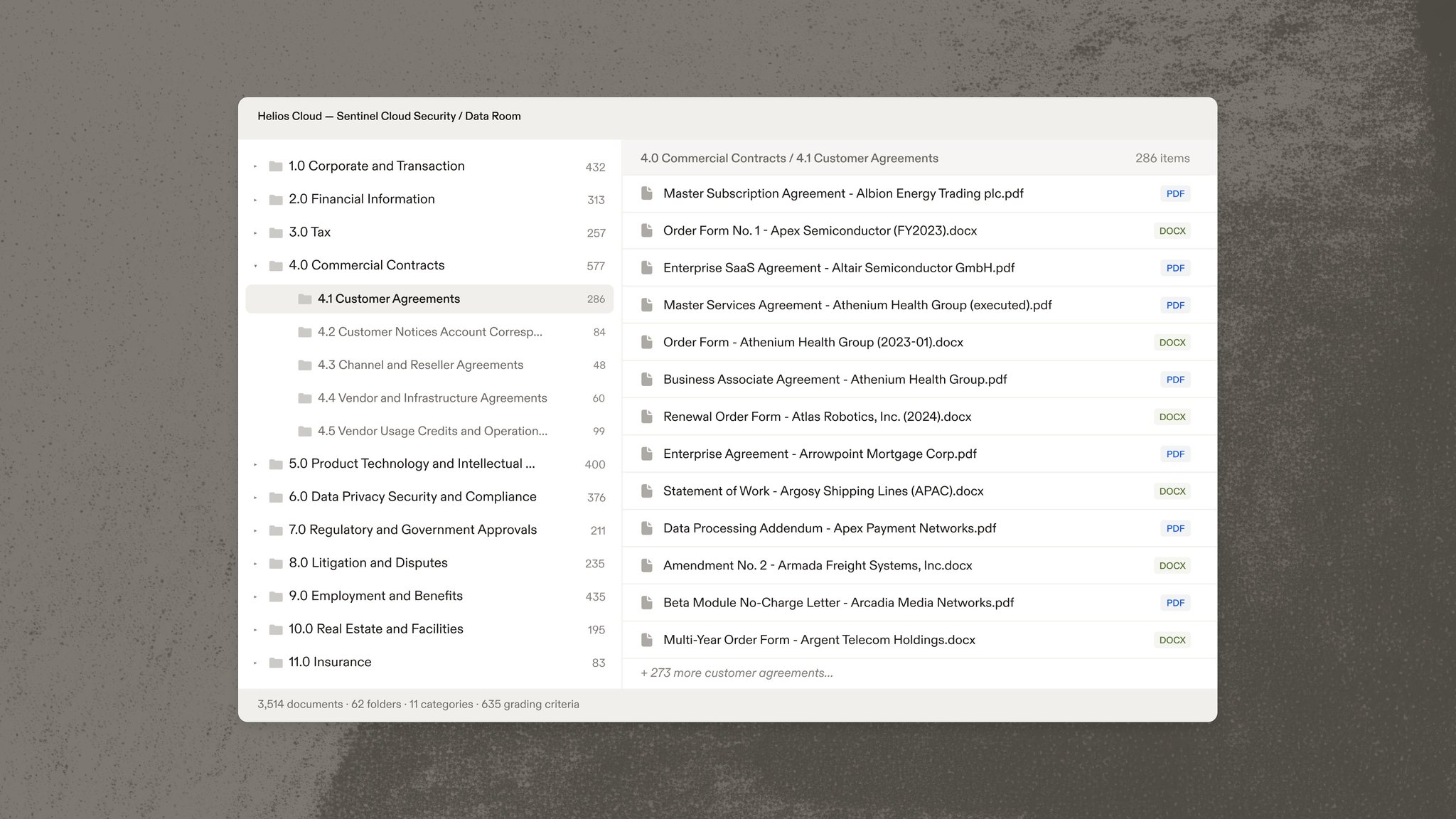This screenshot has height=819, width=1456.
Task: Expand 1.0 Corporate and Transaction folder arrow
Action: click(255, 166)
